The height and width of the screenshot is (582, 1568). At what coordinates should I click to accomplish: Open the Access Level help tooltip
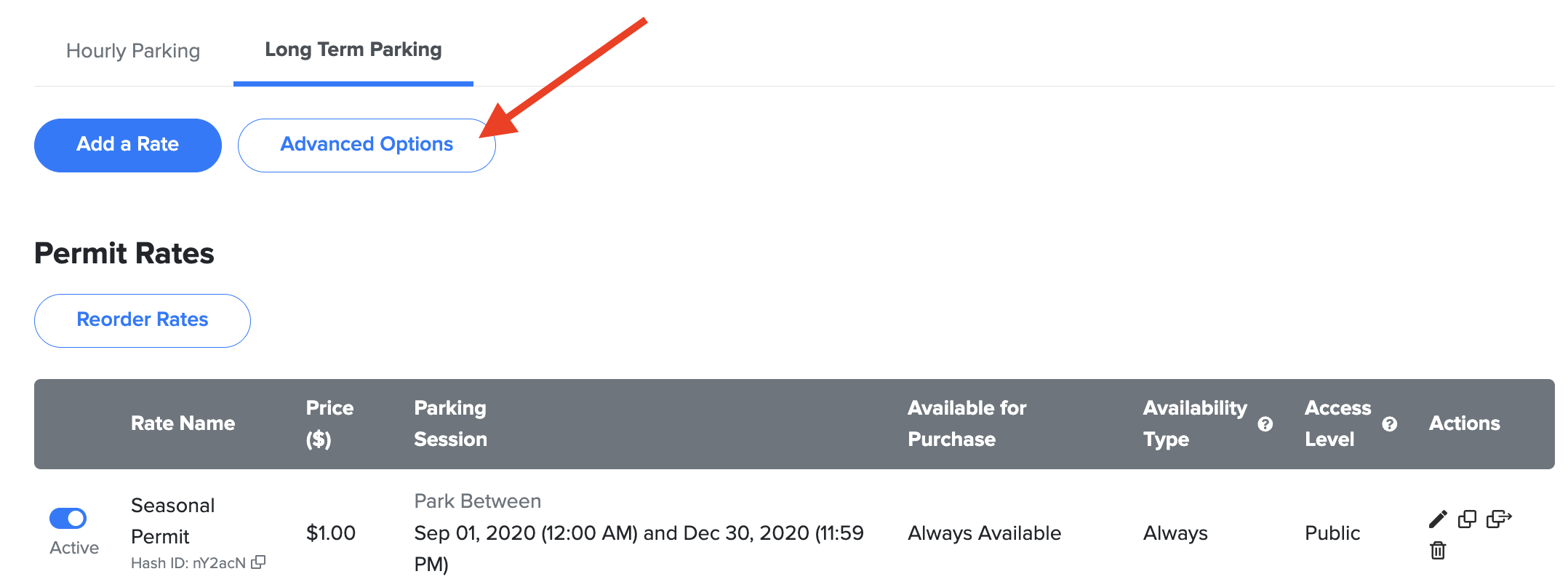(x=1391, y=424)
